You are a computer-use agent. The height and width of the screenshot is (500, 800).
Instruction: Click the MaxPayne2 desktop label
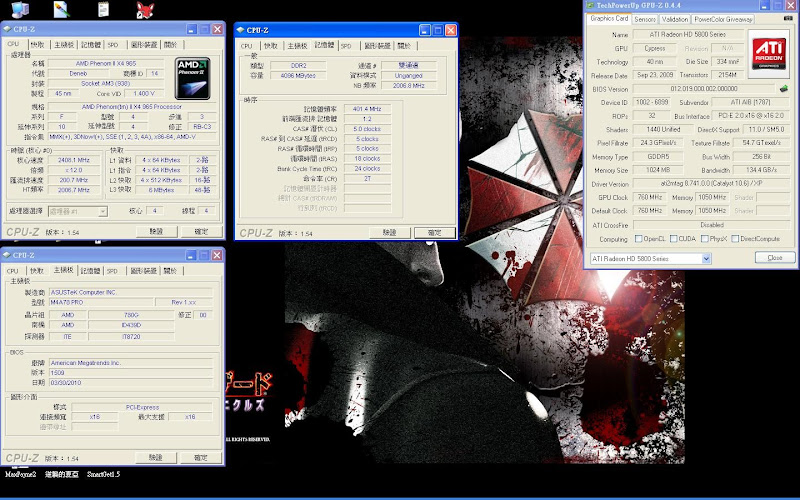(20, 474)
